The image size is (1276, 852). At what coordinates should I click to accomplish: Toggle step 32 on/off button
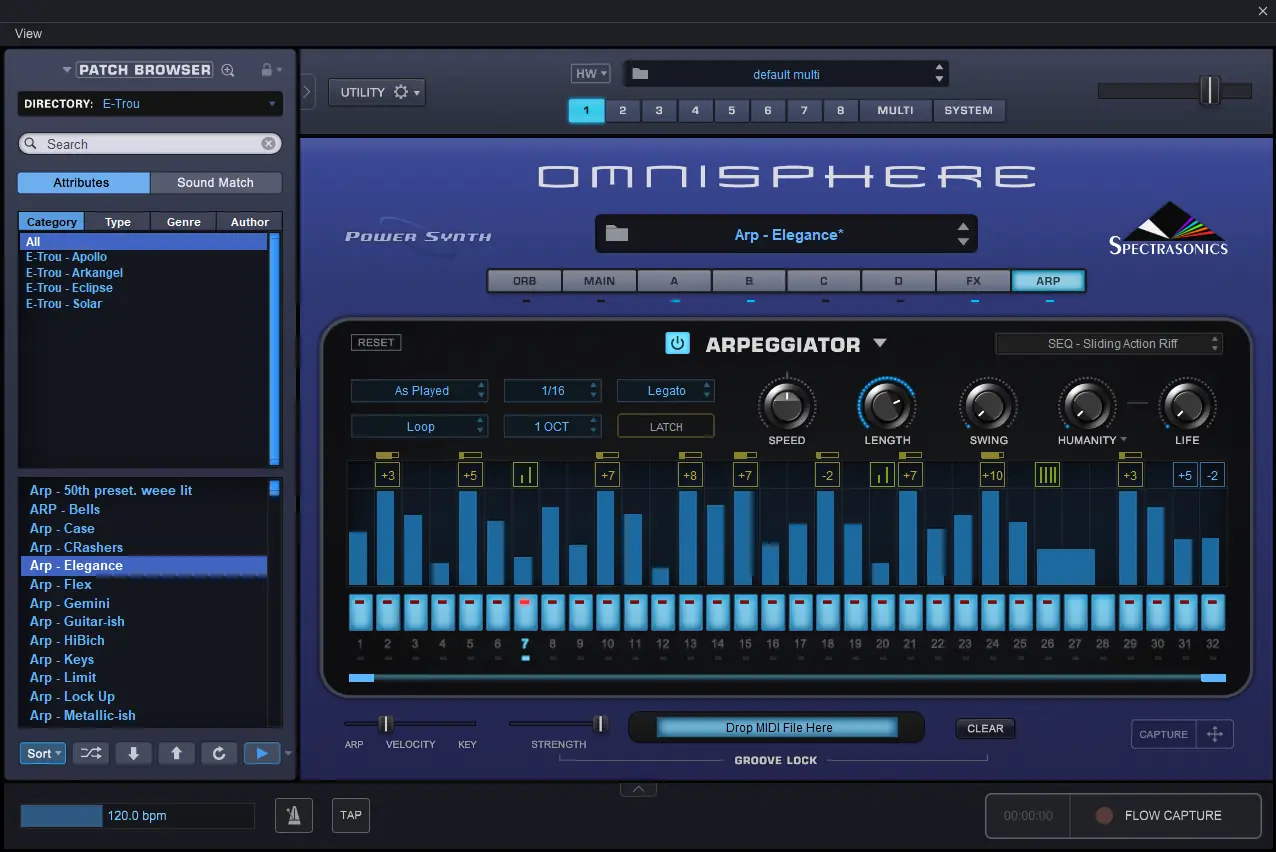[1212, 612]
